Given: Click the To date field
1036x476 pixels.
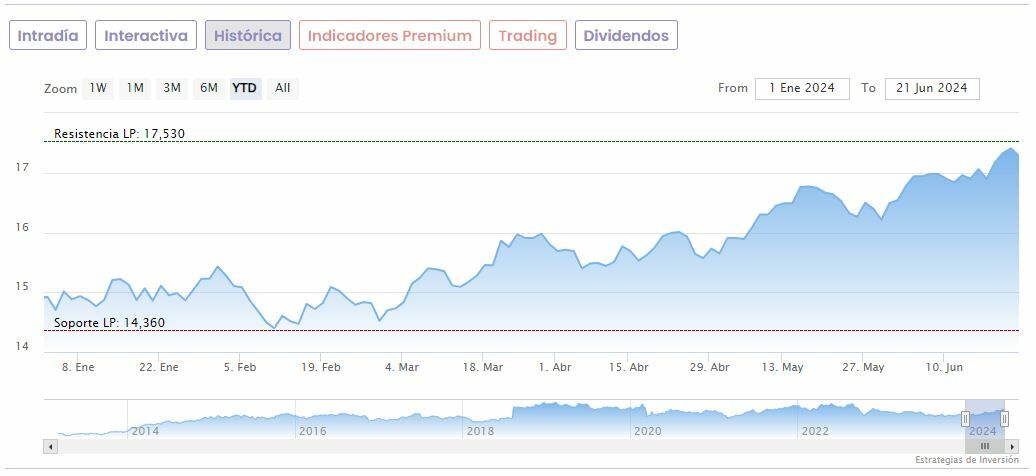Looking at the screenshot, I should [932, 88].
